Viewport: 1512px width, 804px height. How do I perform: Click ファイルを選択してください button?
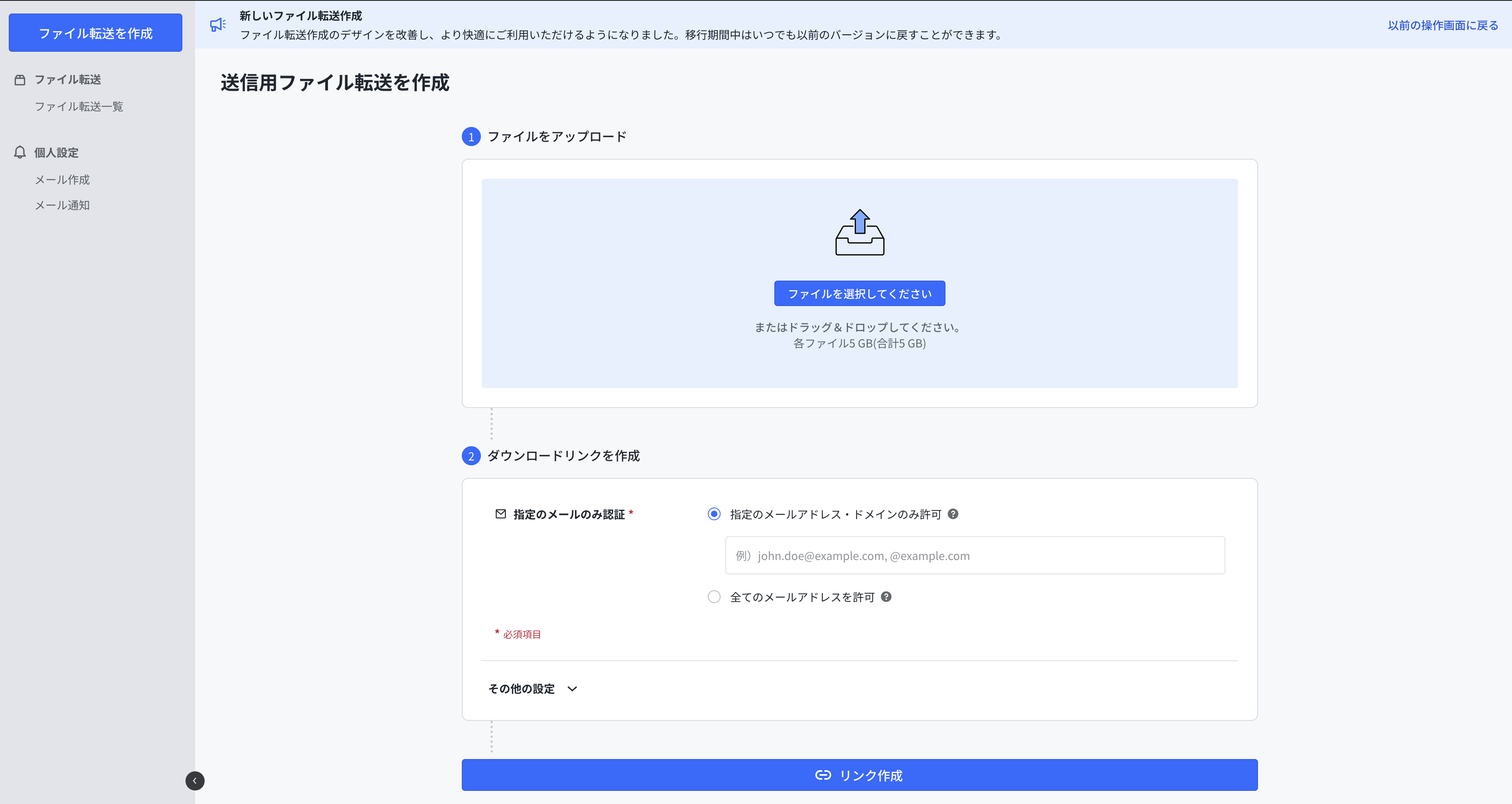pyautogui.click(x=859, y=293)
